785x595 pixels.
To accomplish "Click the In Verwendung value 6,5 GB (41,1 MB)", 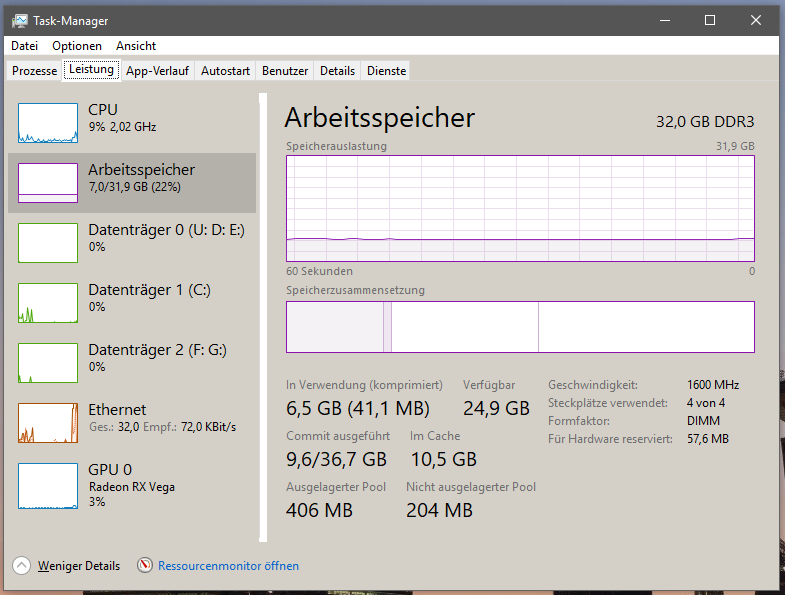I will [358, 409].
